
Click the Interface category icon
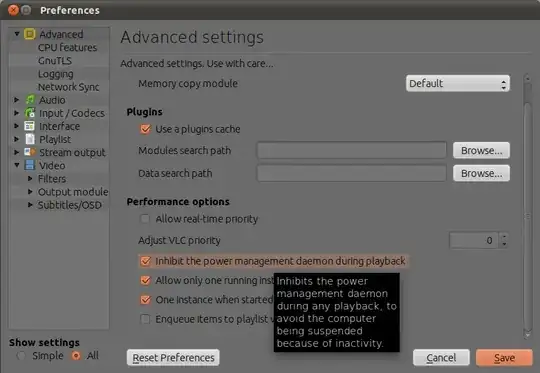coord(30,126)
